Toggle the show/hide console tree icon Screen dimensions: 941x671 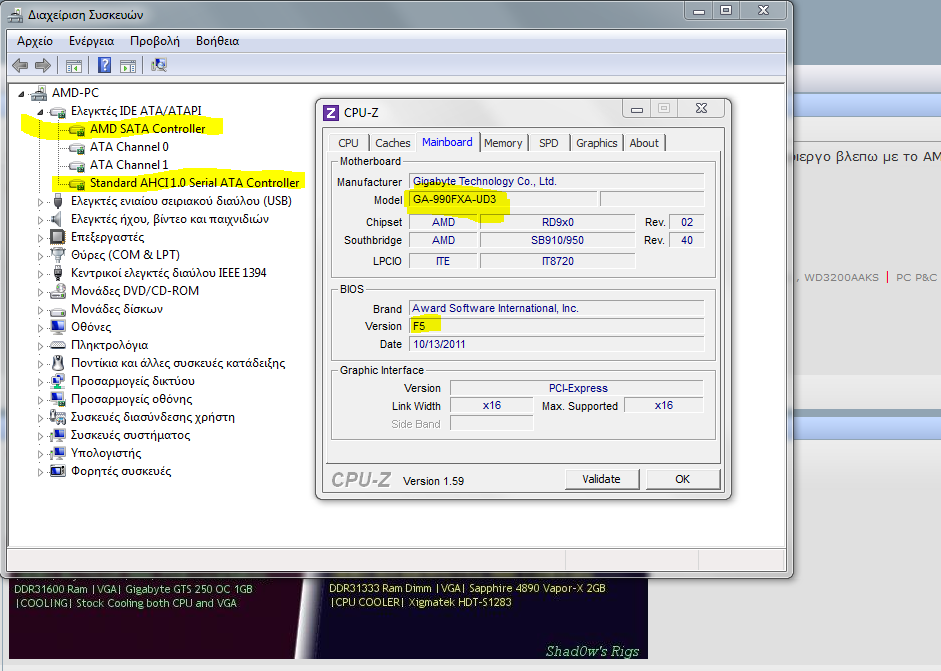click(73, 66)
